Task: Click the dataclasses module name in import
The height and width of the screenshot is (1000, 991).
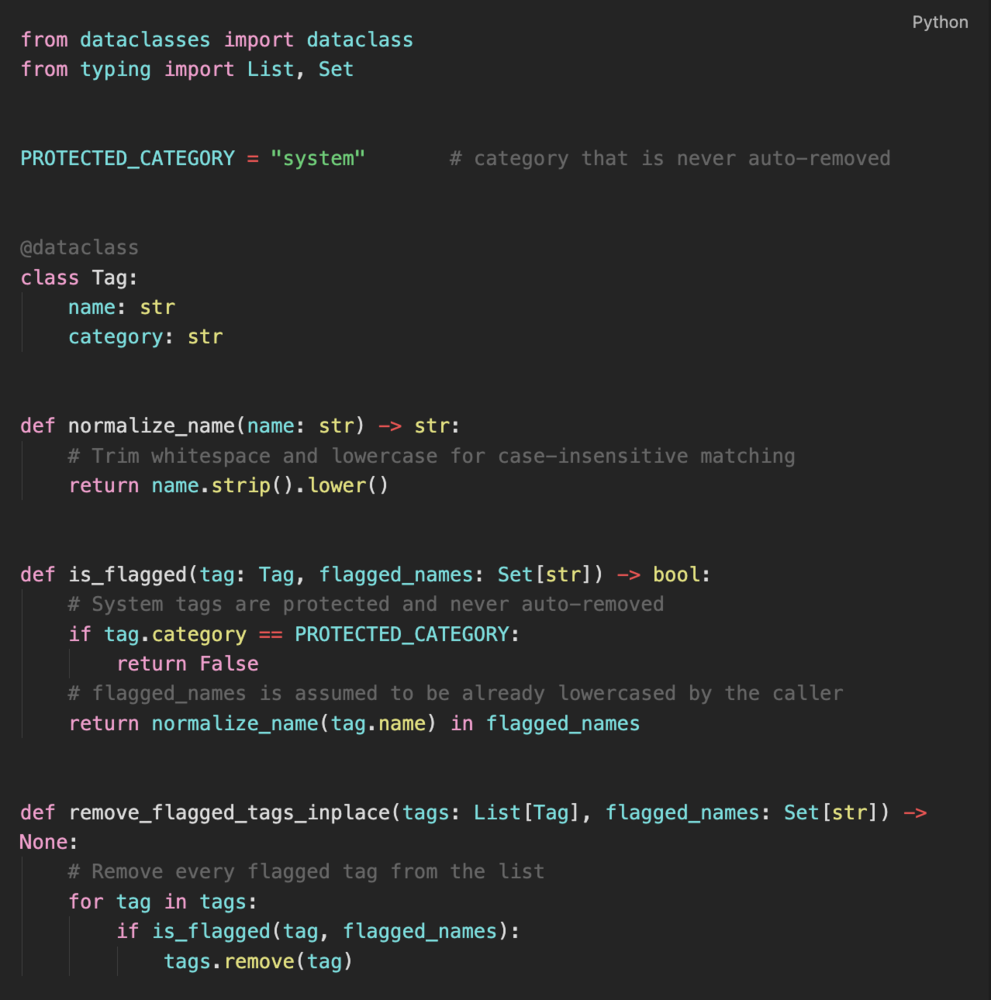Action: [x=145, y=40]
